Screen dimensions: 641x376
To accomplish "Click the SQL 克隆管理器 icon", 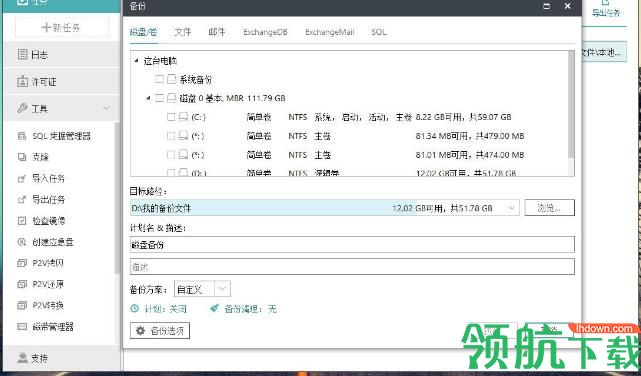I will [22, 136].
